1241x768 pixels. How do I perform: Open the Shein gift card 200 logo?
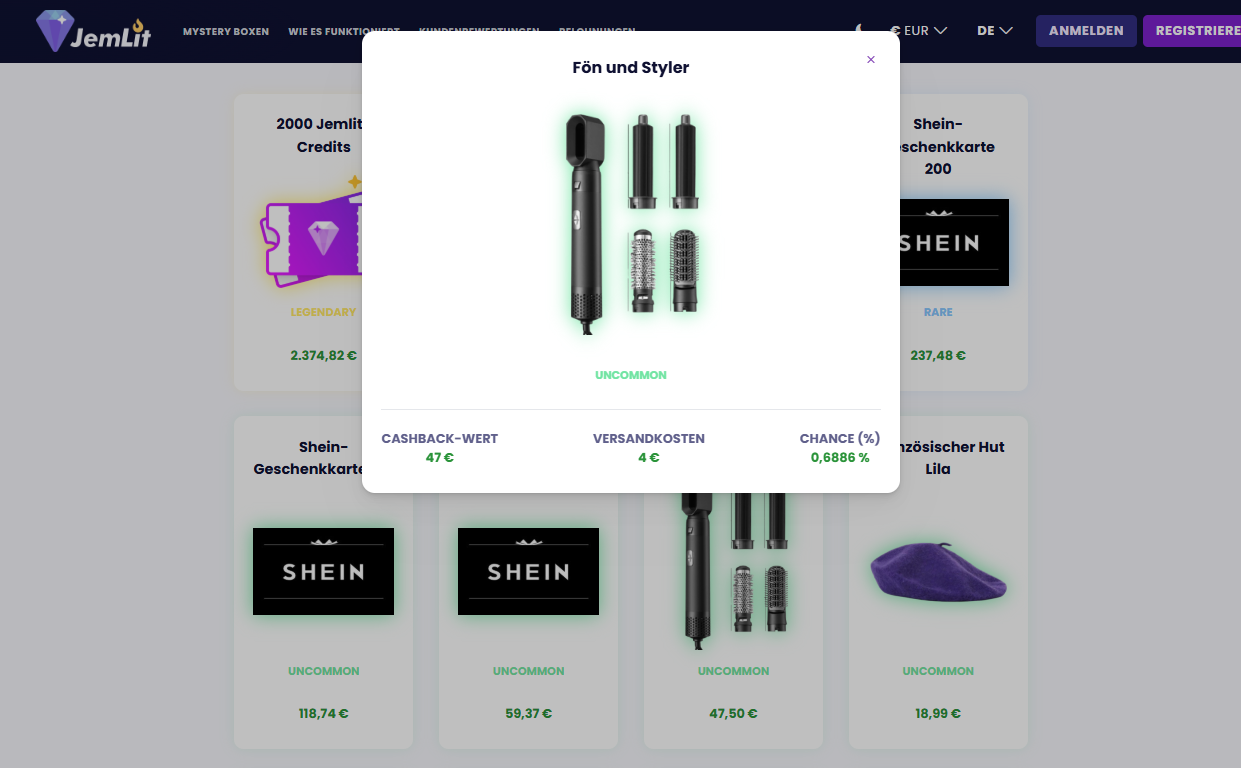[938, 242]
